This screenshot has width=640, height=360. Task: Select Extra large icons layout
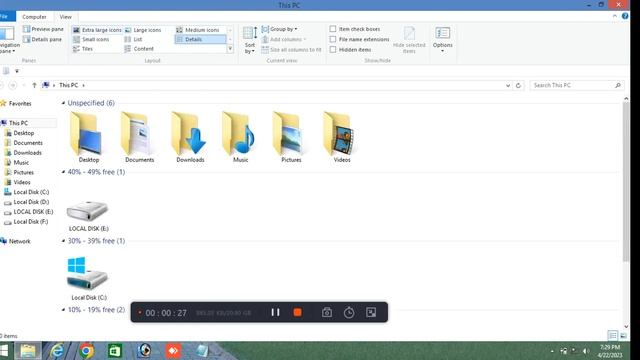tap(97, 30)
